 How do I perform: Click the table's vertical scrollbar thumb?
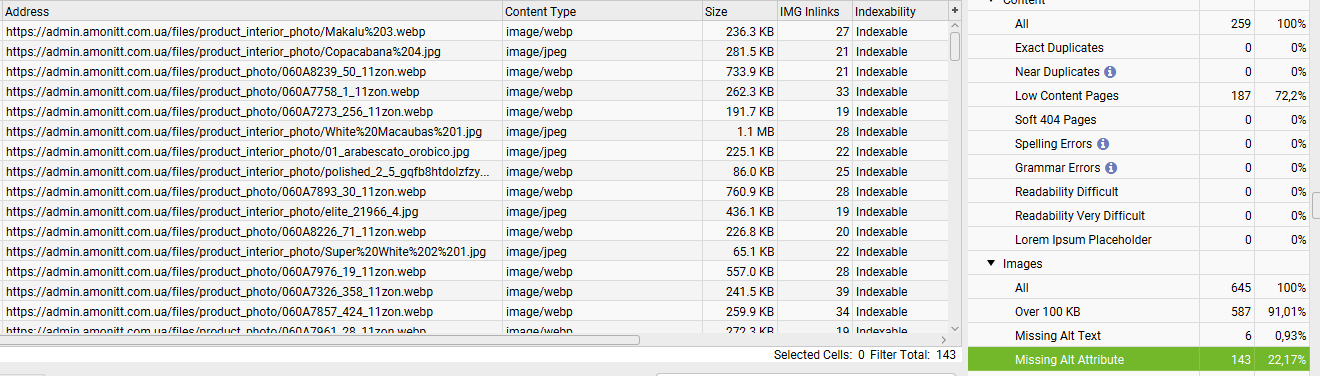tap(955, 47)
